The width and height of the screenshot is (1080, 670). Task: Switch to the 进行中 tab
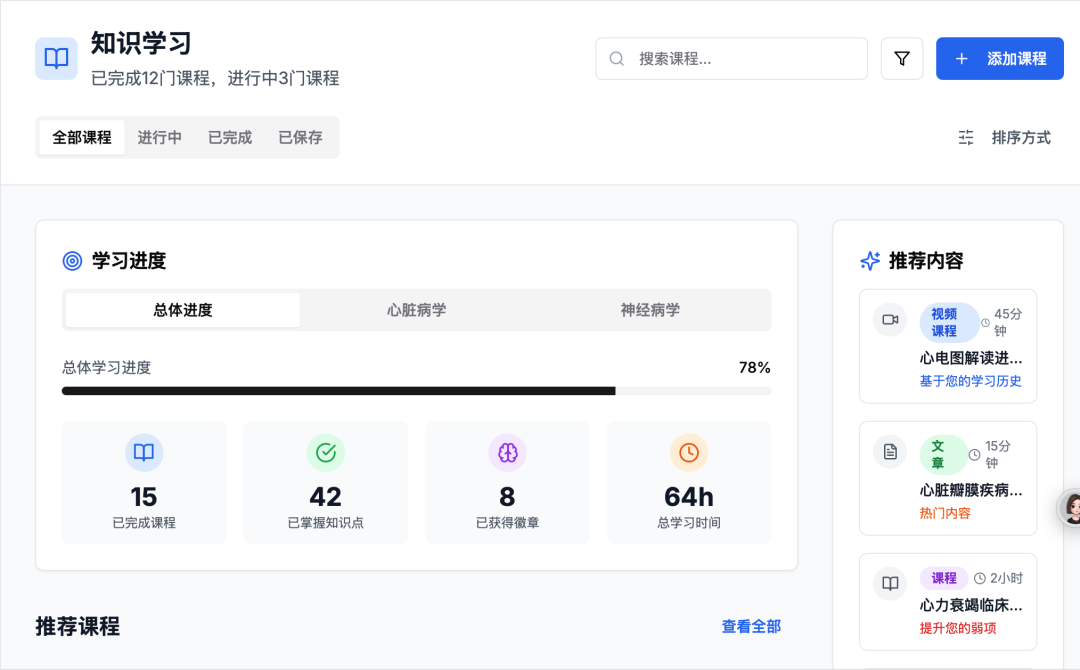[160, 138]
